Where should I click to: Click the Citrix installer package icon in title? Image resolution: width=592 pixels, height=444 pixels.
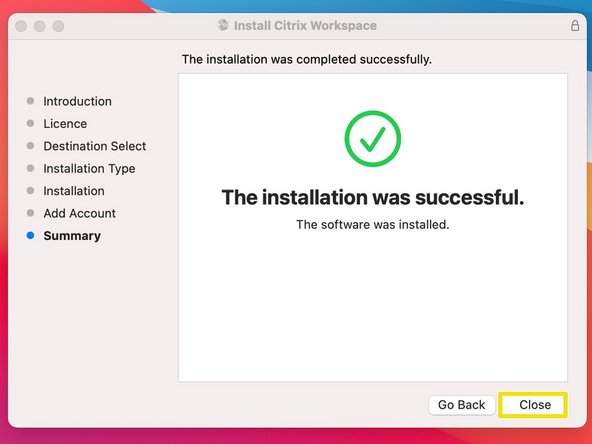click(223, 25)
